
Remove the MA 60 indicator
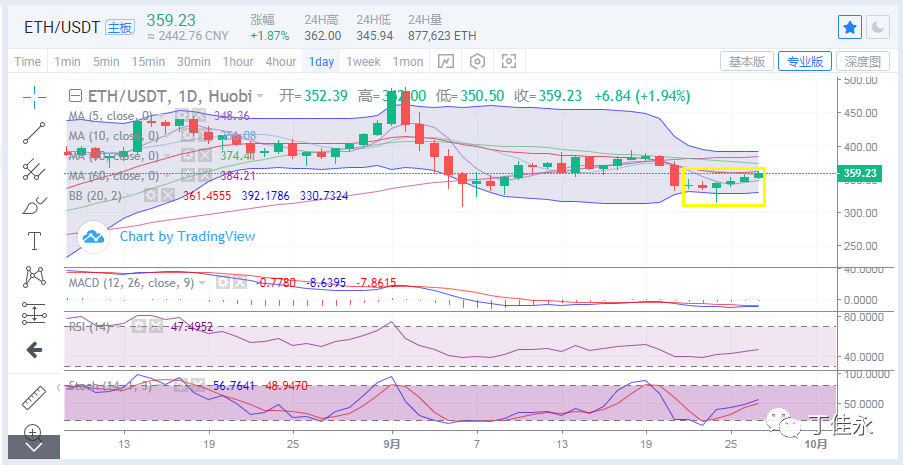[205, 175]
